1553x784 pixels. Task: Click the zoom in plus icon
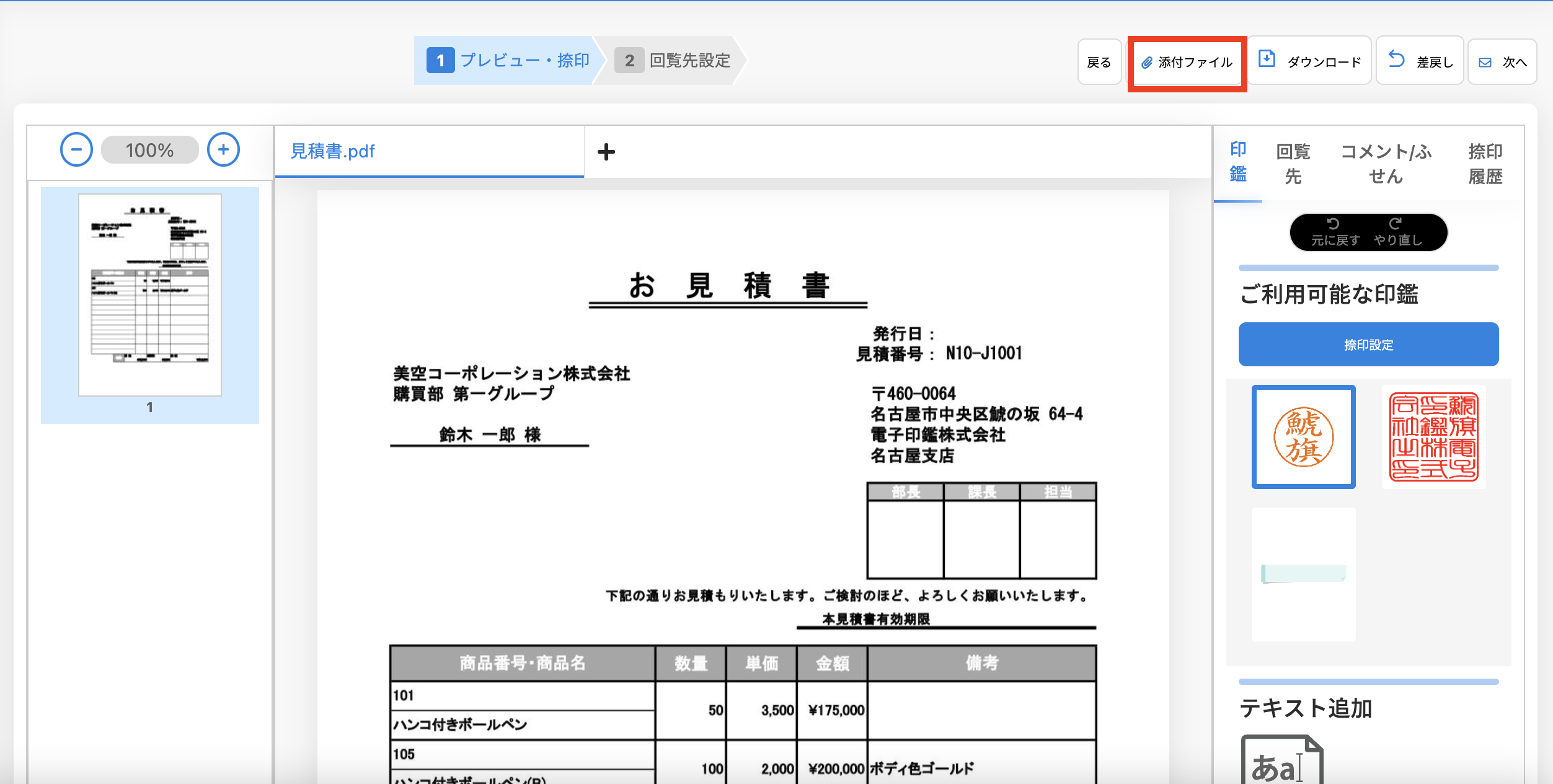(223, 150)
